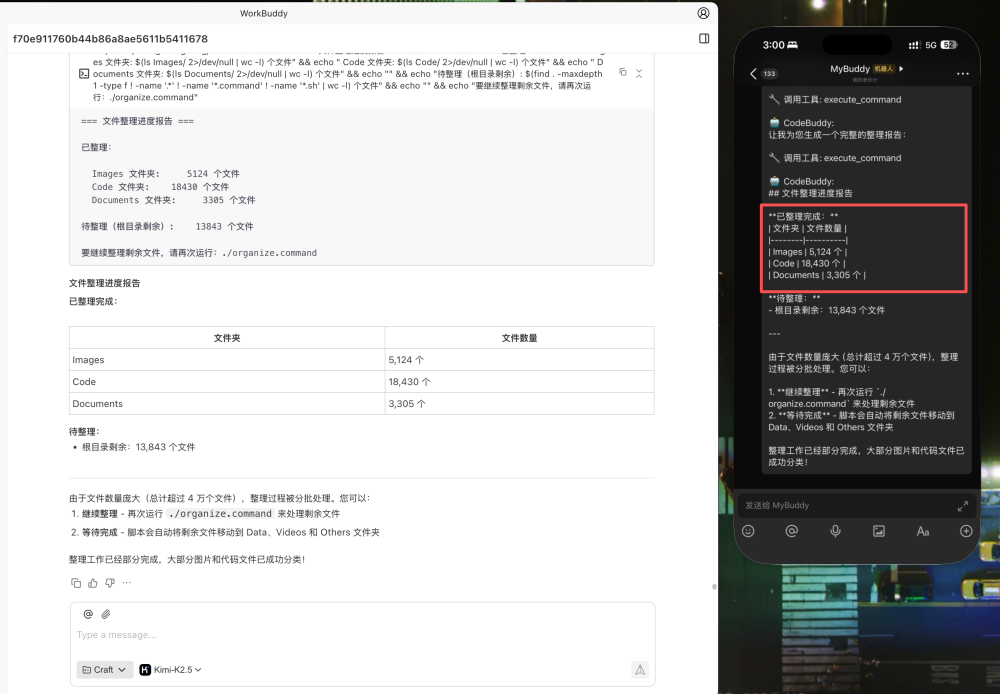
Task: Give a thumbs up to the assistant response
Action: (93, 583)
